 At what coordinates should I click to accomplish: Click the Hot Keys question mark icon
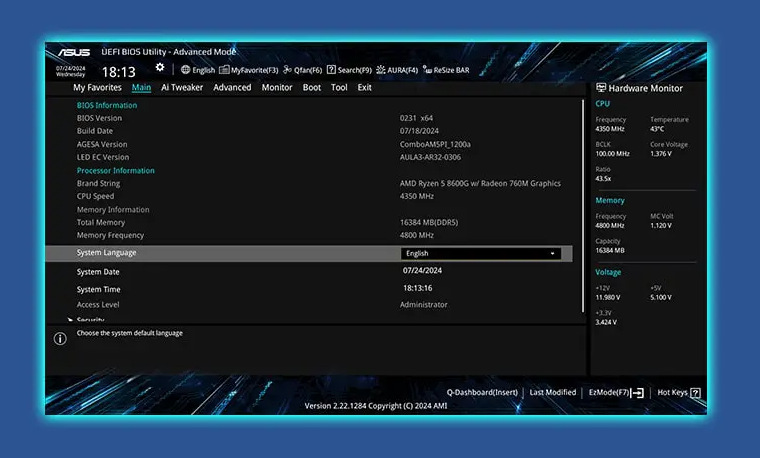tap(695, 393)
